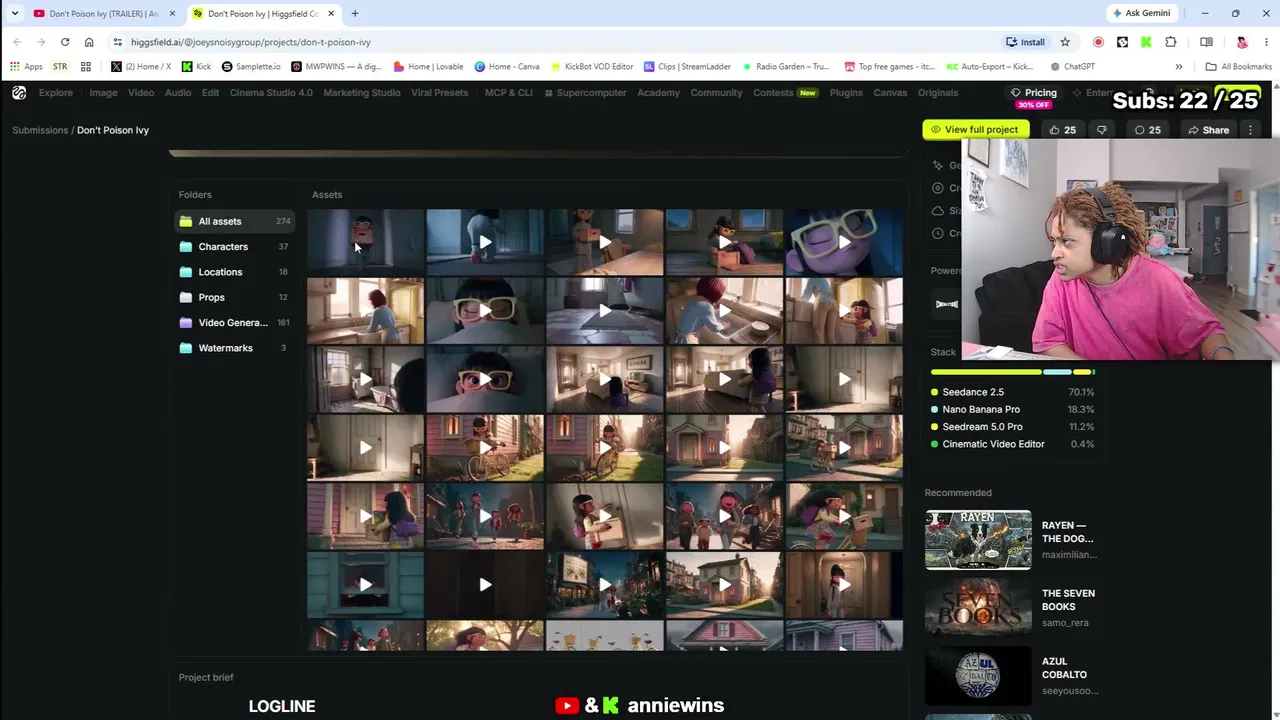1280x720 pixels.
Task: Open the Clips | StreamLadder bookmark
Action: coord(688,67)
